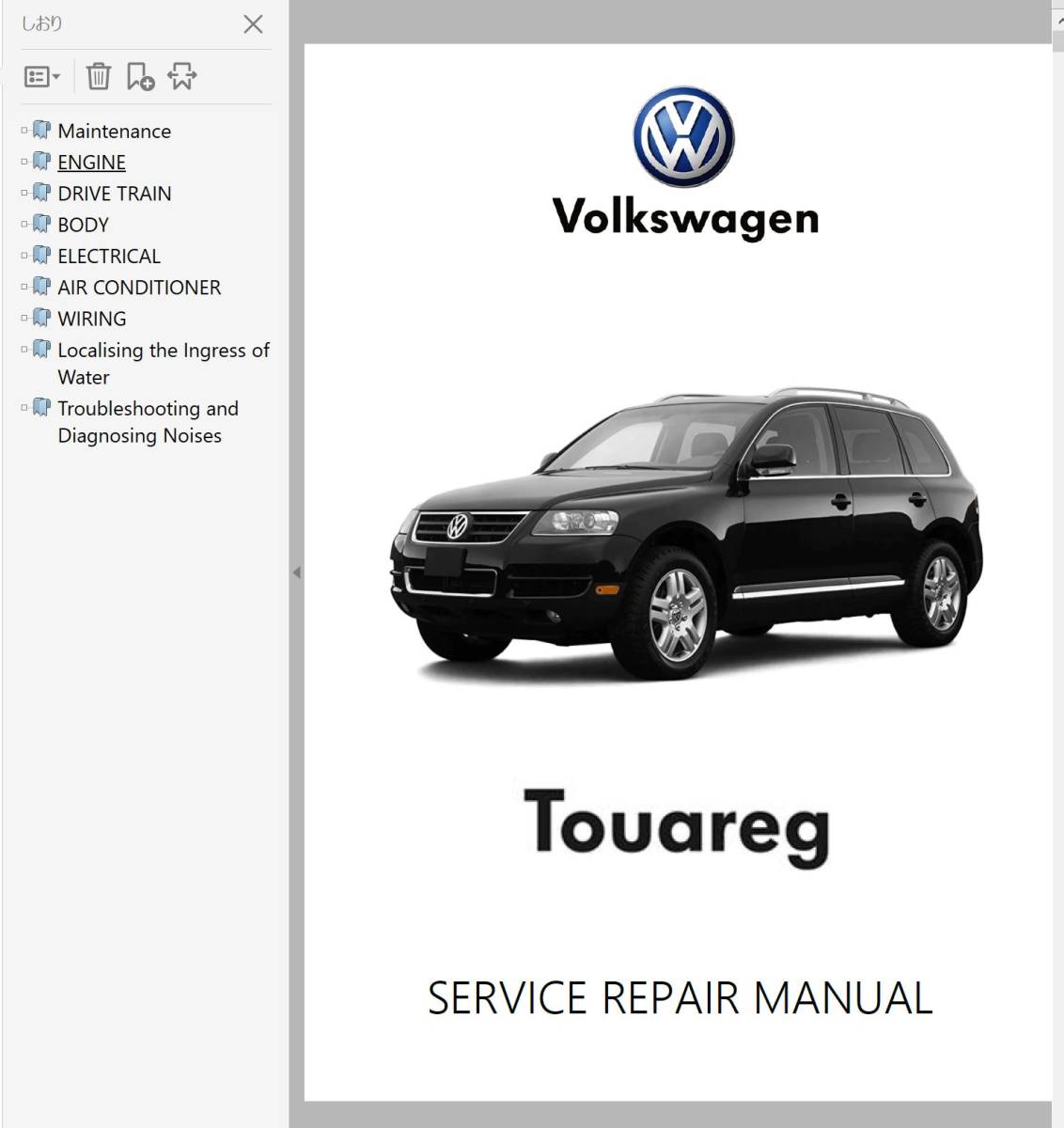Open the Maintenance bookmark

[115, 131]
